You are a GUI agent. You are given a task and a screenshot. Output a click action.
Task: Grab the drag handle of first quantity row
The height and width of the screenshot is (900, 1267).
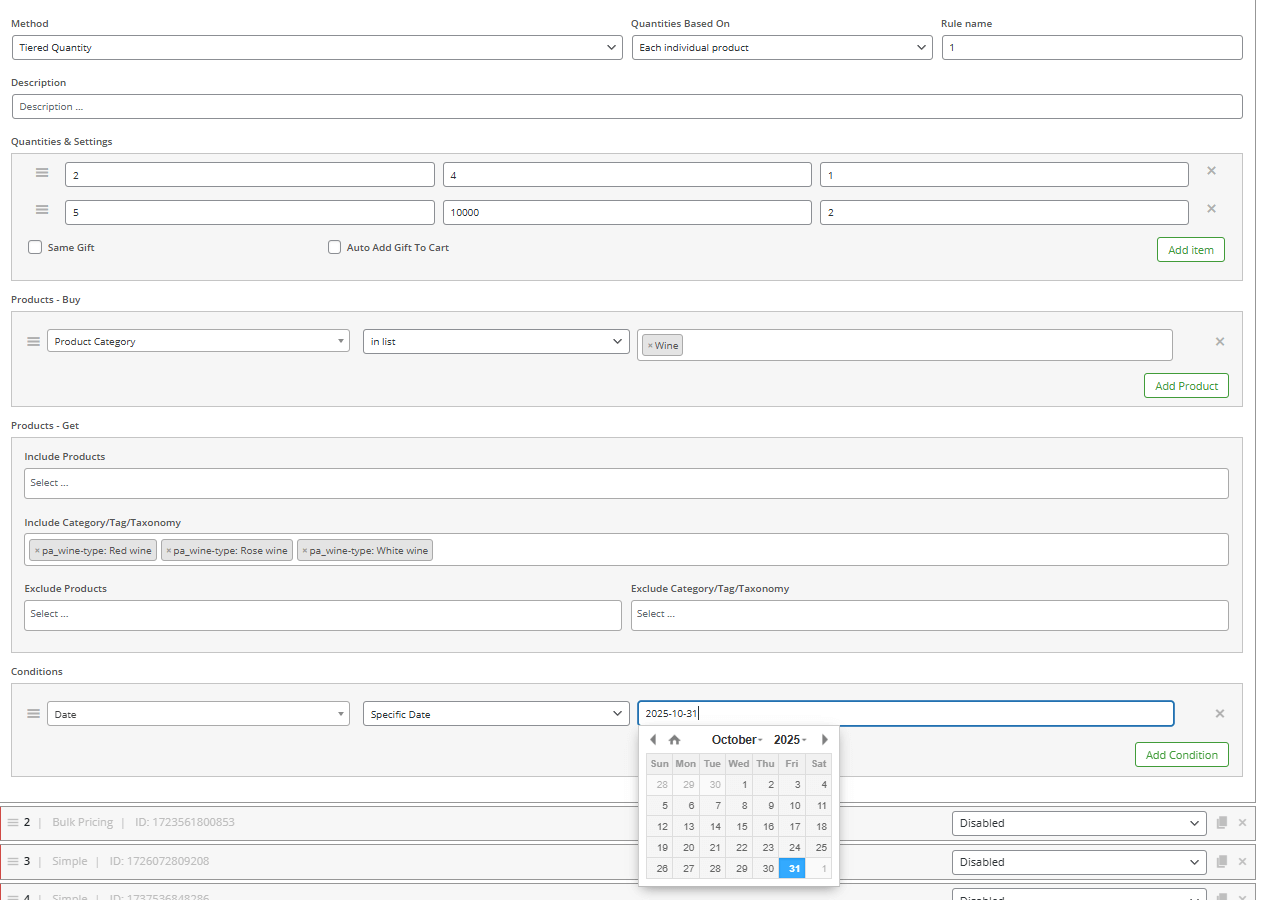pyautogui.click(x=42, y=172)
